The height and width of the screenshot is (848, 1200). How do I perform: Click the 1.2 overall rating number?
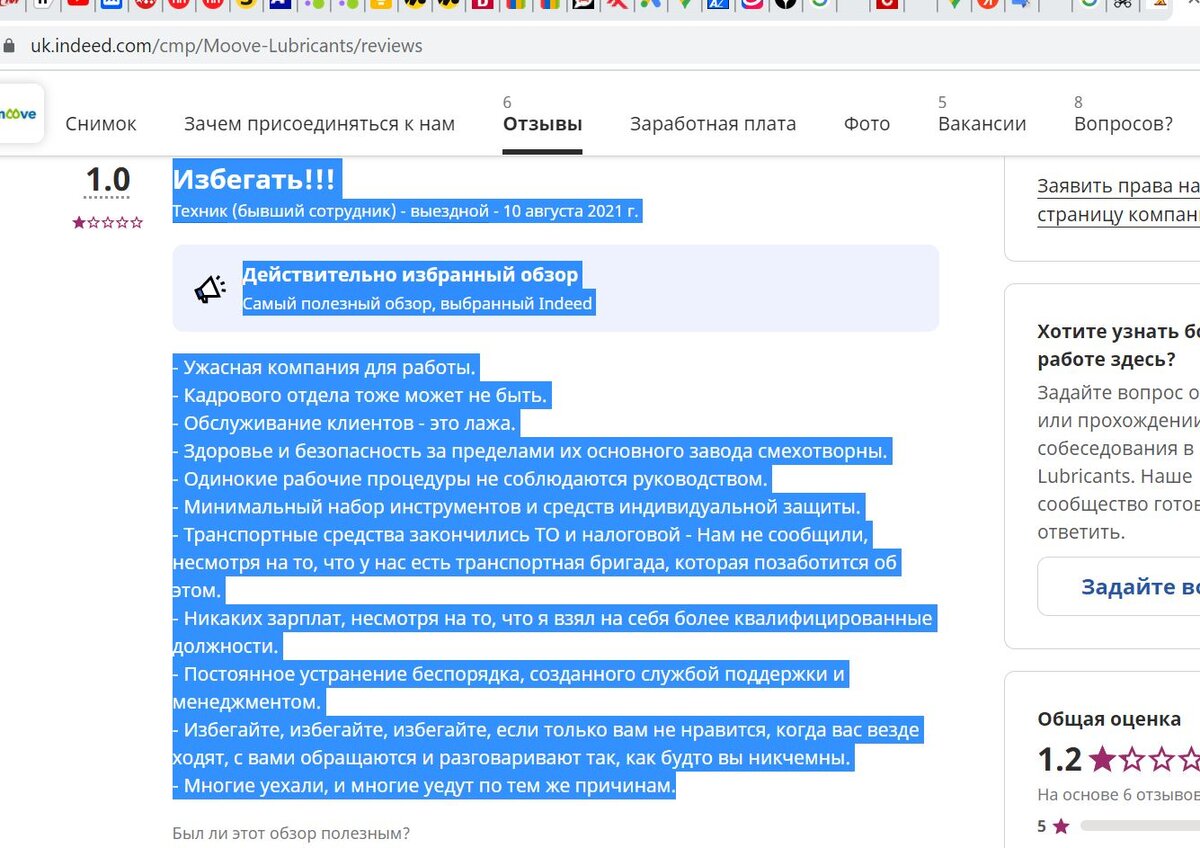tap(1060, 760)
